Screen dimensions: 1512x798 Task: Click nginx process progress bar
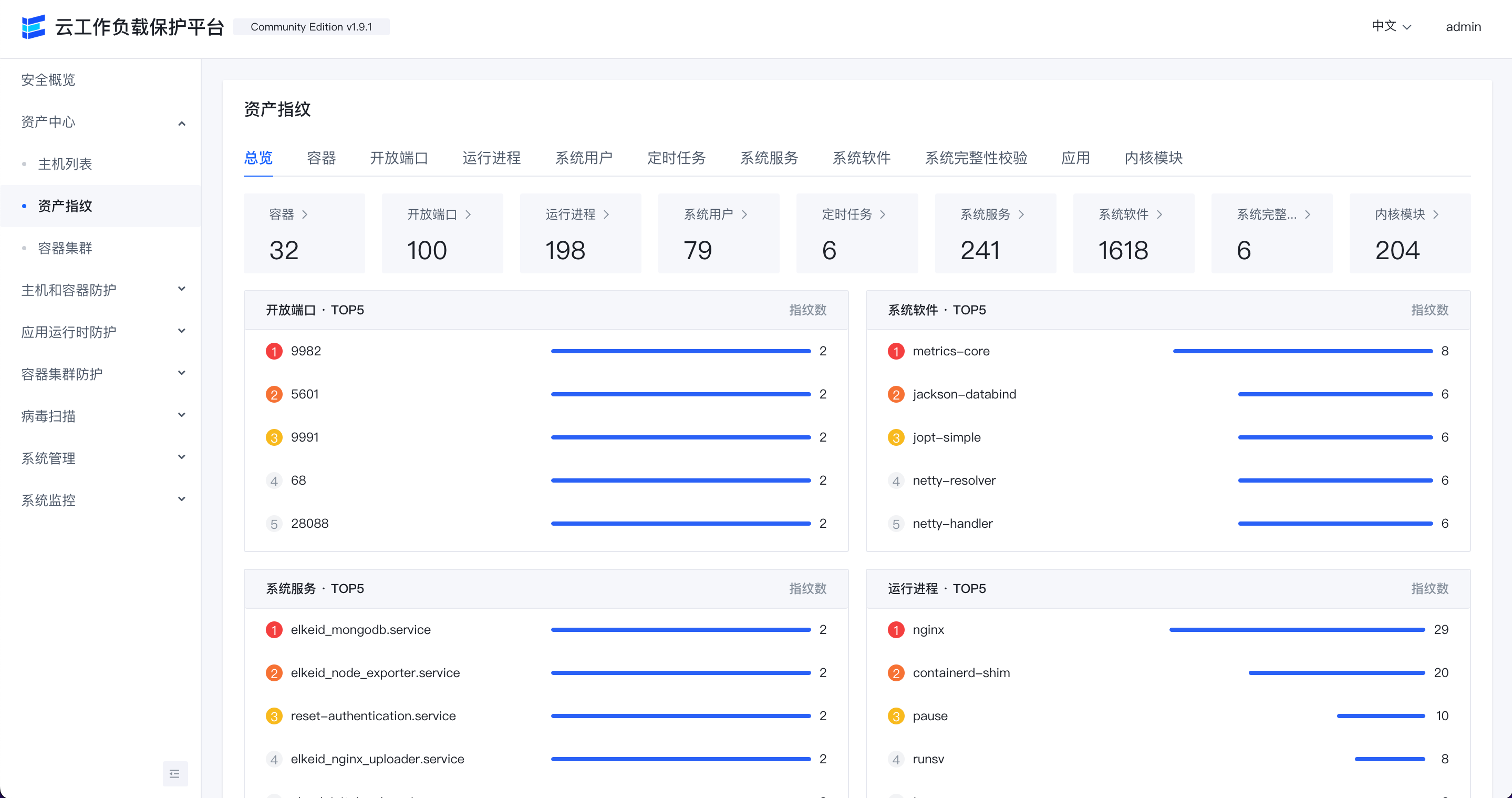(x=1297, y=630)
